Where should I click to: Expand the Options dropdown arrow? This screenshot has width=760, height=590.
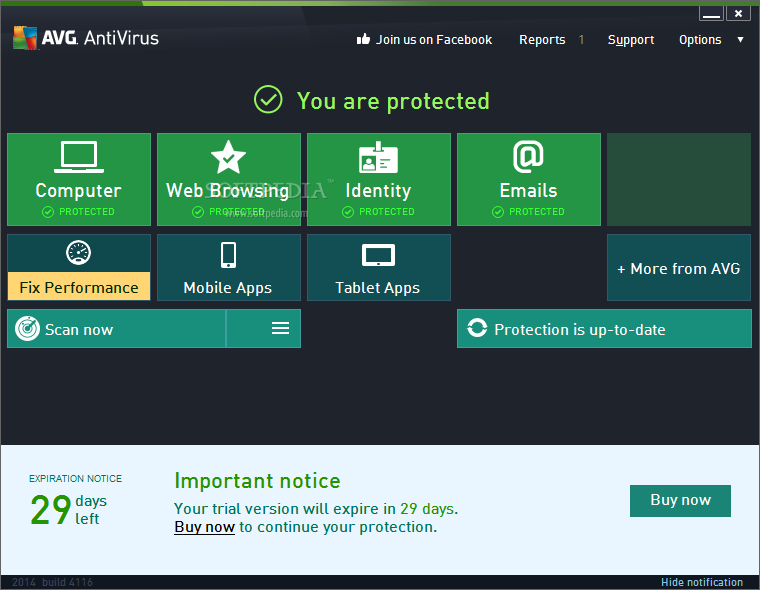[740, 40]
